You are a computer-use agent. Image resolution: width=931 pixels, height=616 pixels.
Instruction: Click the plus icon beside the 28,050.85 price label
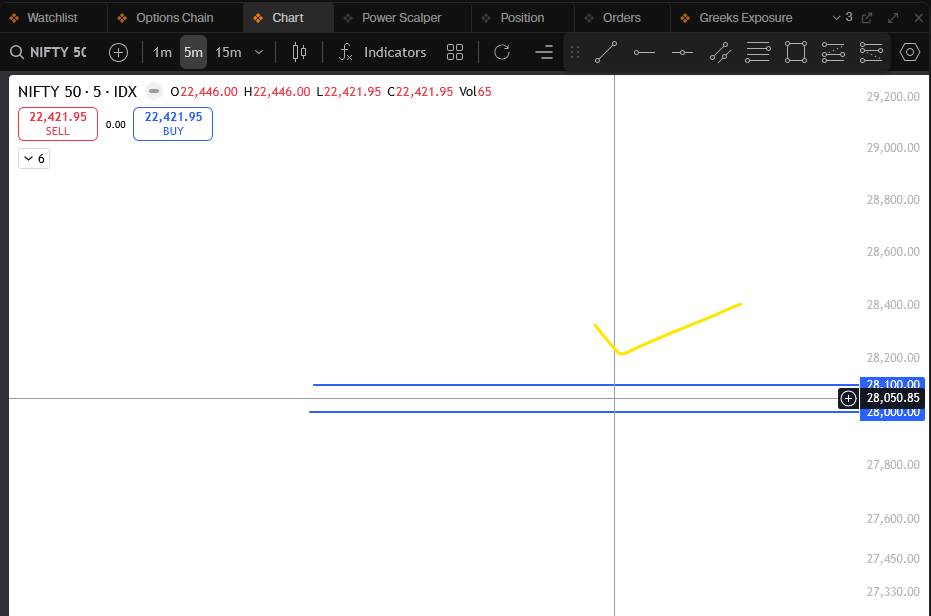click(x=848, y=398)
